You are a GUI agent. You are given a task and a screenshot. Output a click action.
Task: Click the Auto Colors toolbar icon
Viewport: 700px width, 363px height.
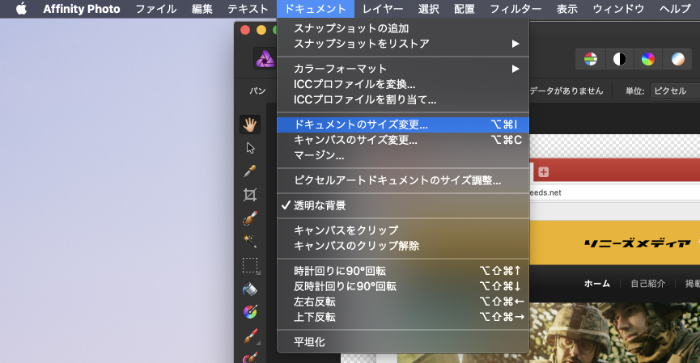click(648, 59)
